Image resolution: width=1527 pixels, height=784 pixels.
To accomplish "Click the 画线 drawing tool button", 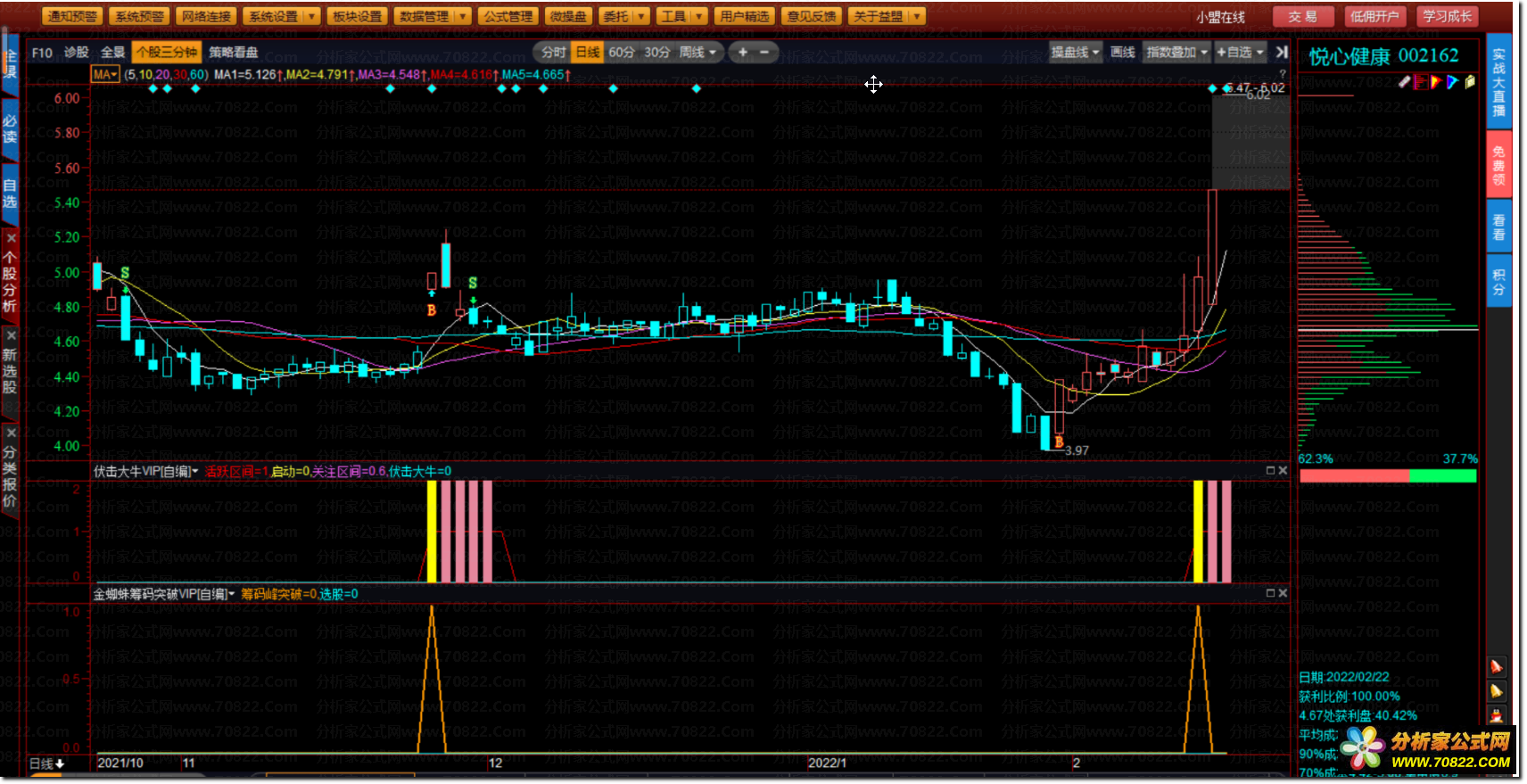I will (1123, 53).
